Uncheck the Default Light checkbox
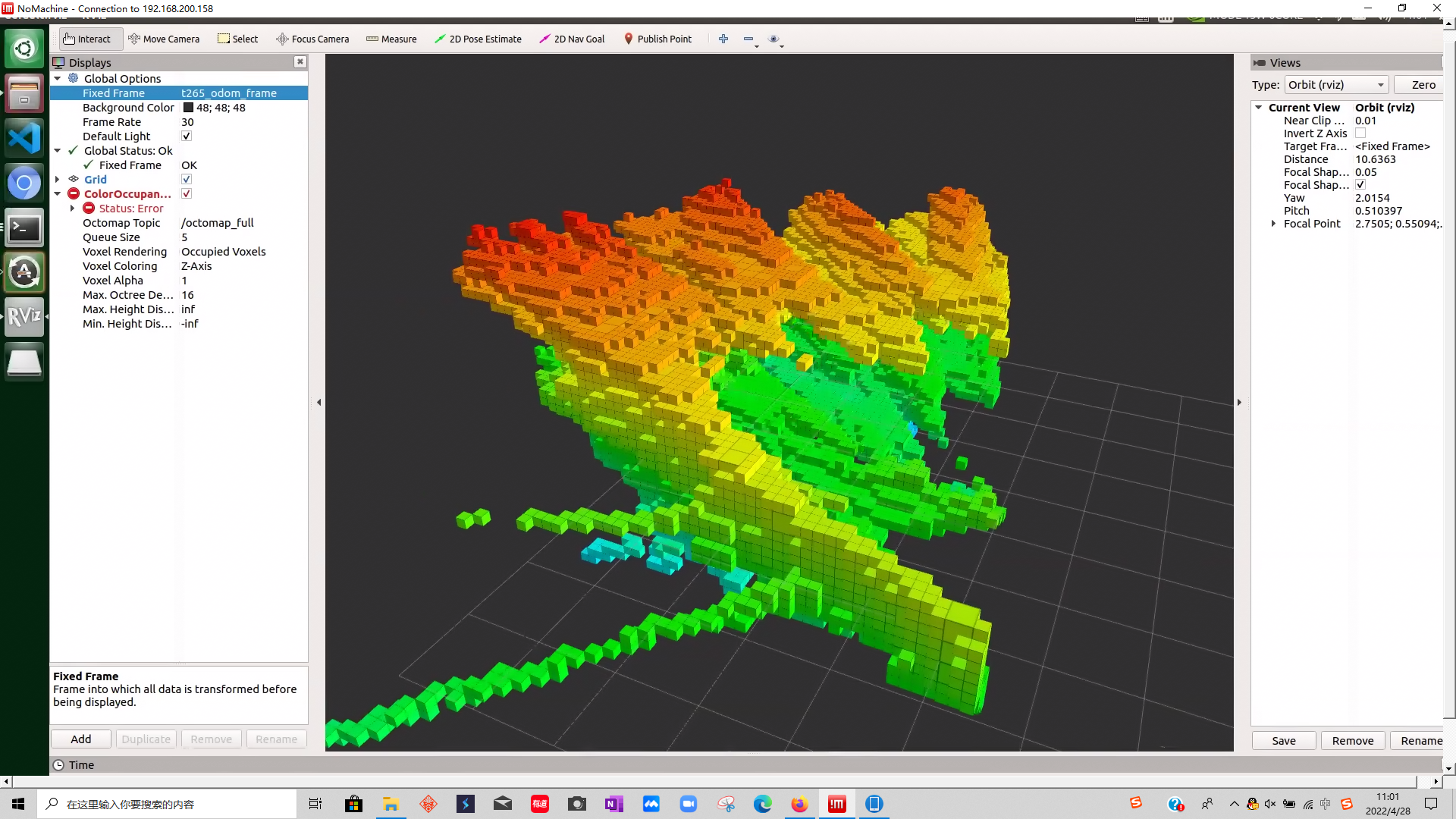 click(187, 136)
